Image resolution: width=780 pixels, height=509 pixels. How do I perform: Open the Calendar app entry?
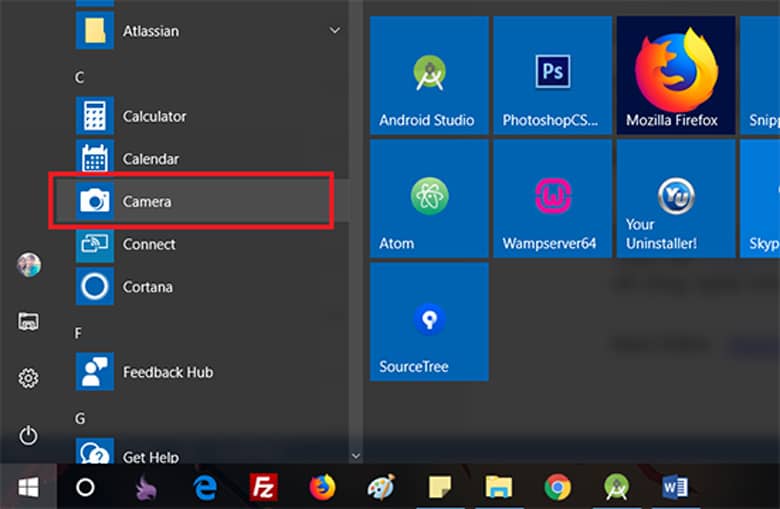coord(190,159)
